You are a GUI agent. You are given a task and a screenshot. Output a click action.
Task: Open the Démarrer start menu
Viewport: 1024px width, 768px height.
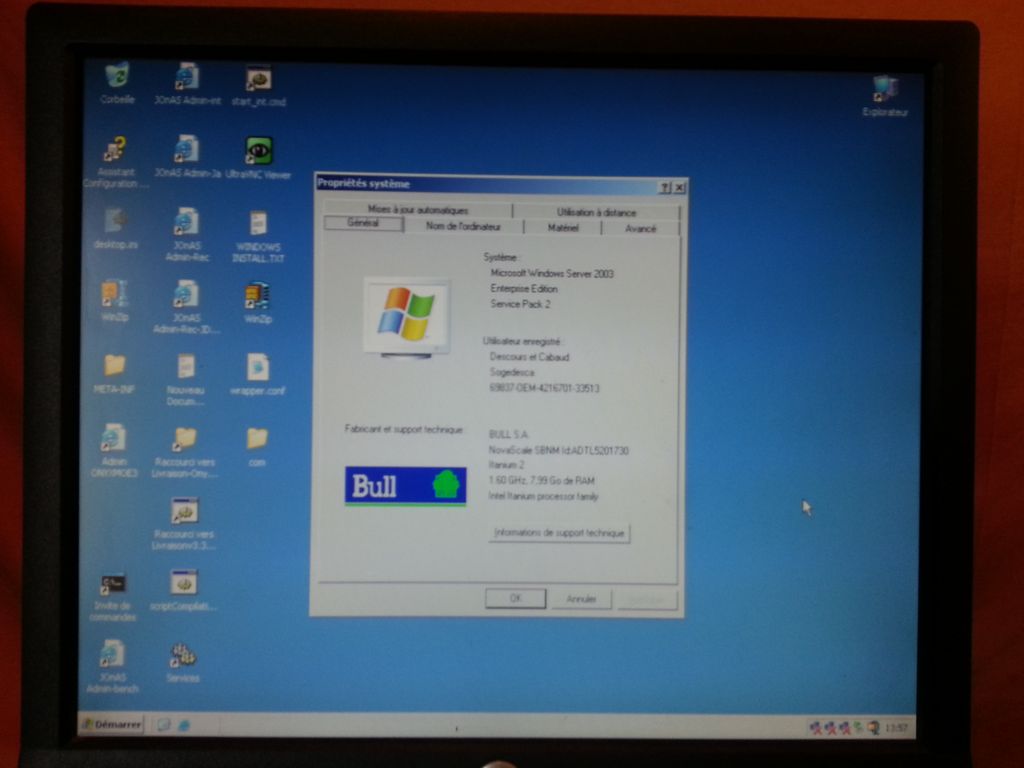click(x=112, y=724)
